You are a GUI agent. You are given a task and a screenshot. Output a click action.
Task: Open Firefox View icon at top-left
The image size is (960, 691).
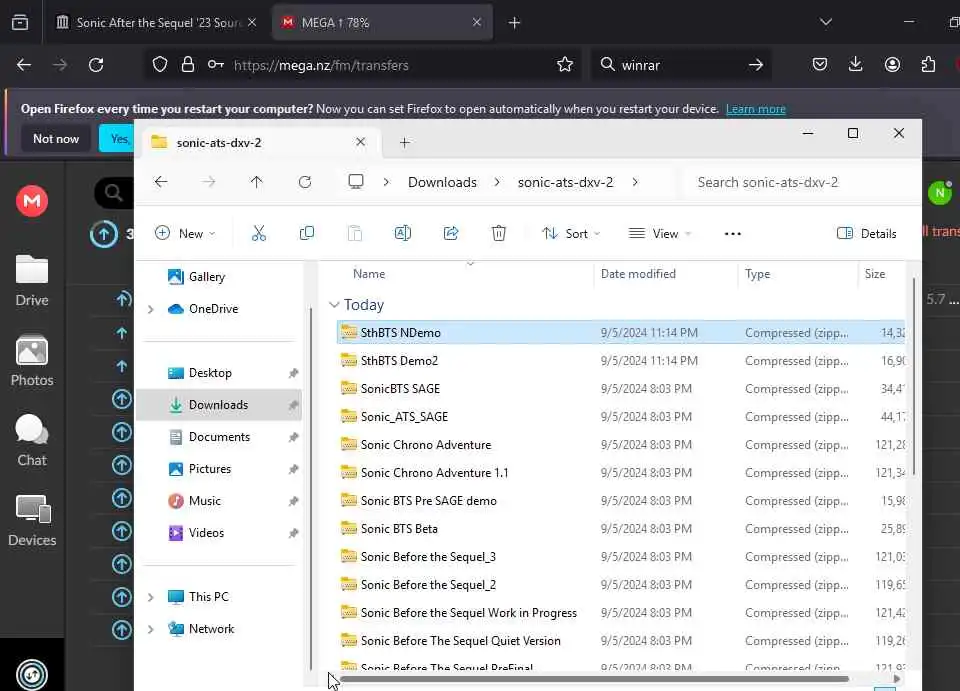click(x=20, y=23)
